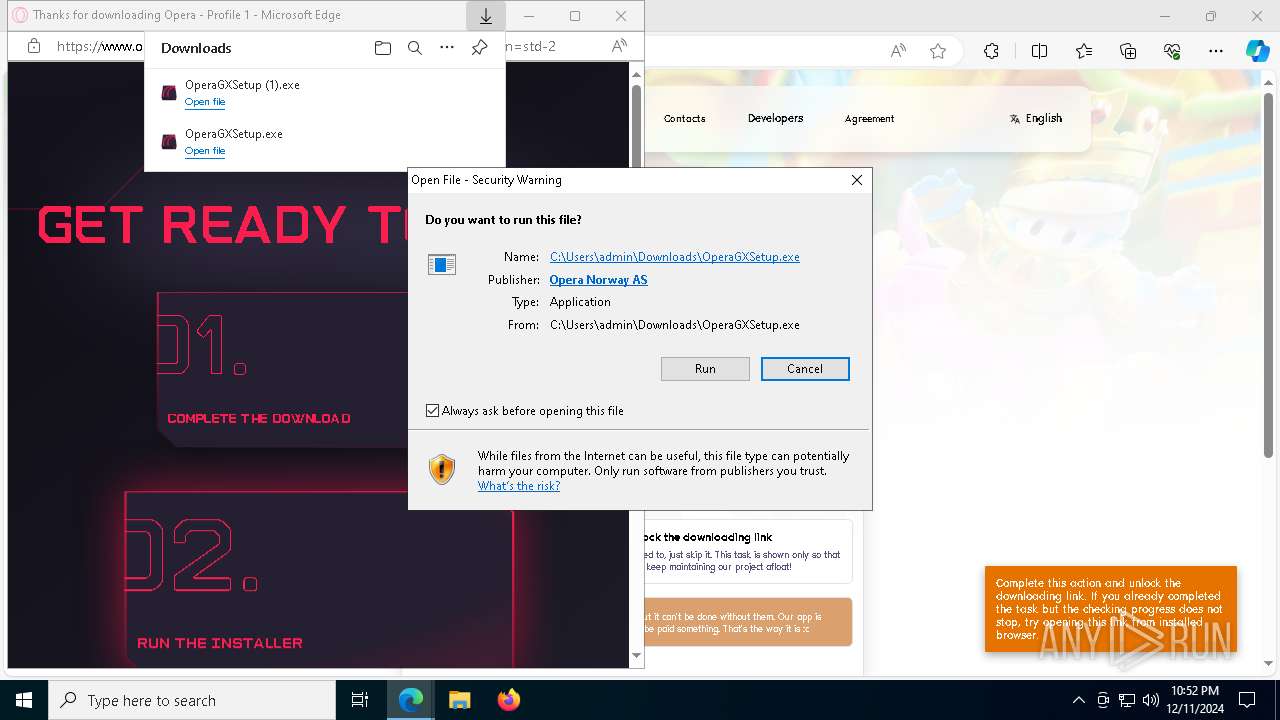Click Microsoft Edge taskbar icon

(x=411, y=700)
